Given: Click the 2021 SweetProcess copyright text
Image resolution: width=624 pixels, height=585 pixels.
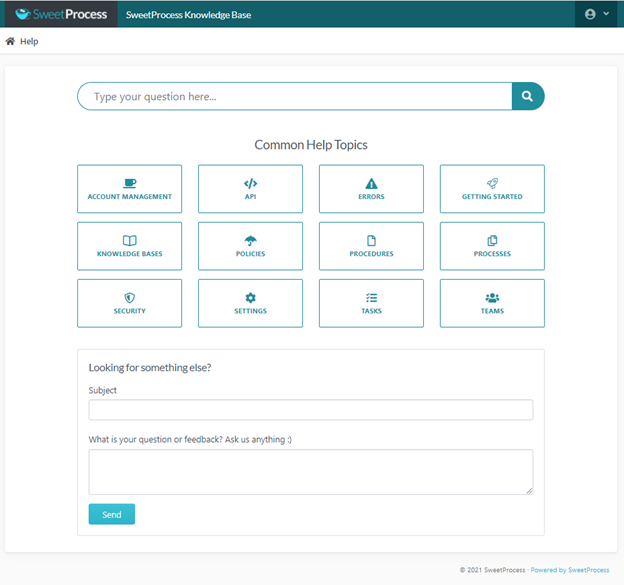Looking at the screenshot, I should pos(493,570).
